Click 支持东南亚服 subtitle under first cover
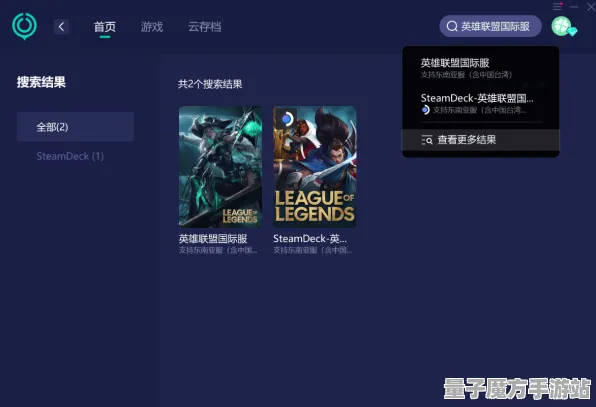This screenshot has width=596, height=407. 218,250
